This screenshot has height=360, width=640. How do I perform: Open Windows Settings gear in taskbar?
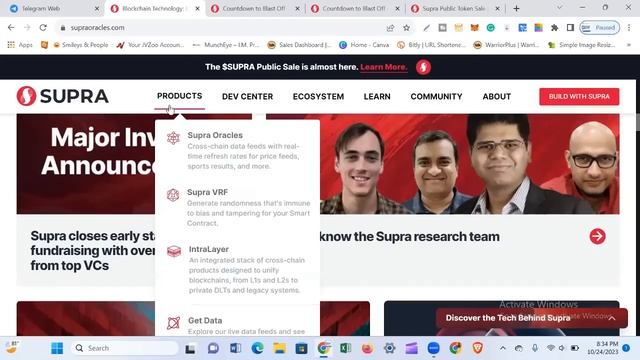coord(389,348)
